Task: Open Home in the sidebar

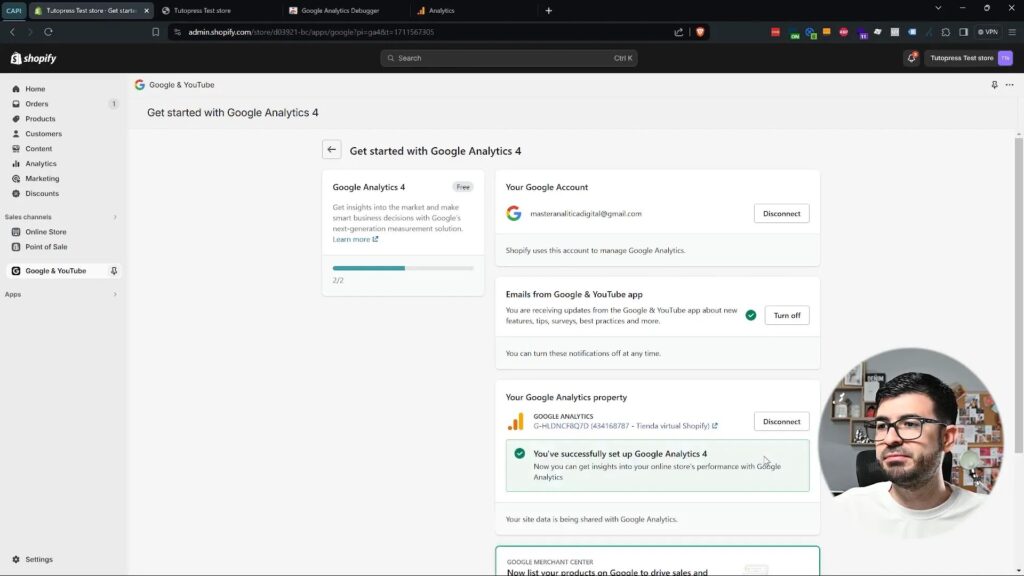Action: (x=35, y=89)
